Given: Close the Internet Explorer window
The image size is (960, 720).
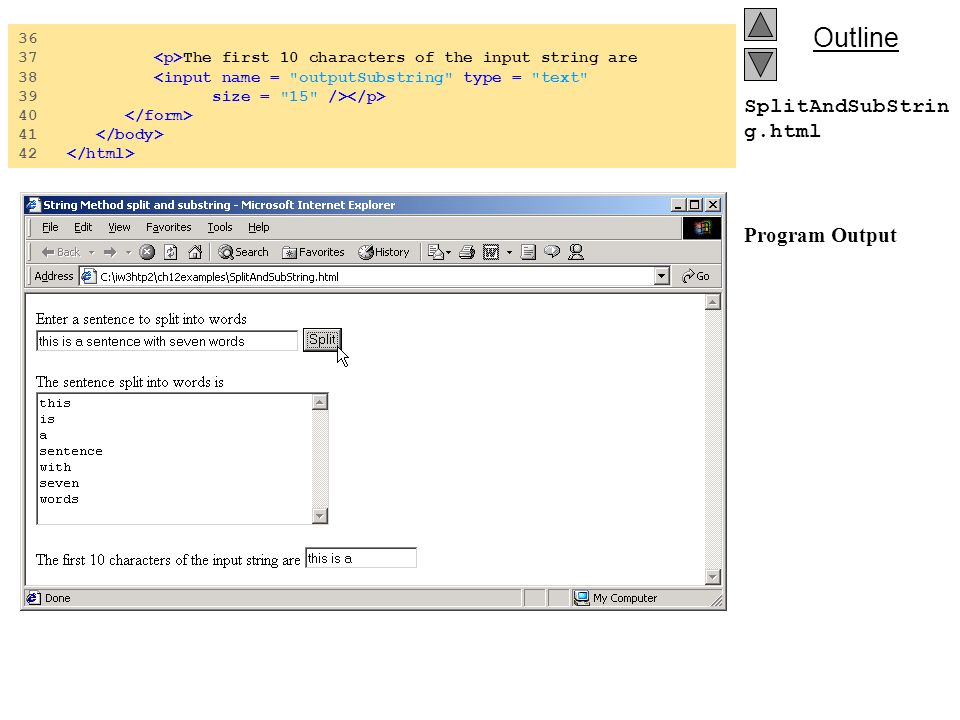Looking at the screenshot, I should click(x=713, y=205).
